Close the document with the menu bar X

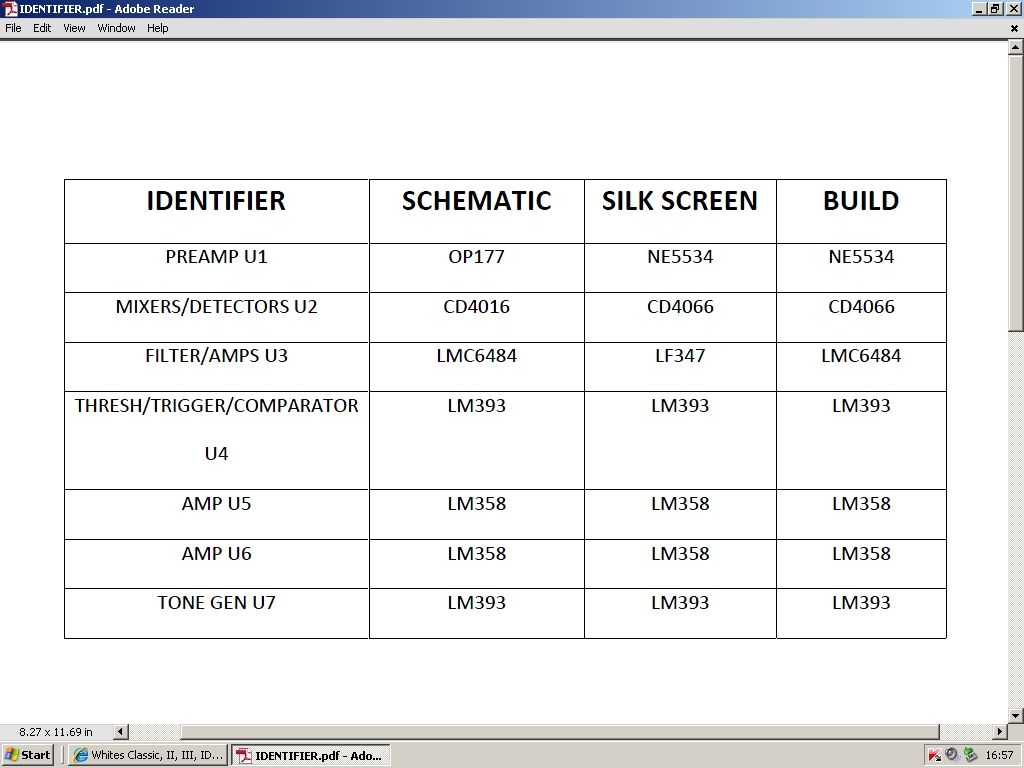pyautogui.click(x=1014, y=28)
